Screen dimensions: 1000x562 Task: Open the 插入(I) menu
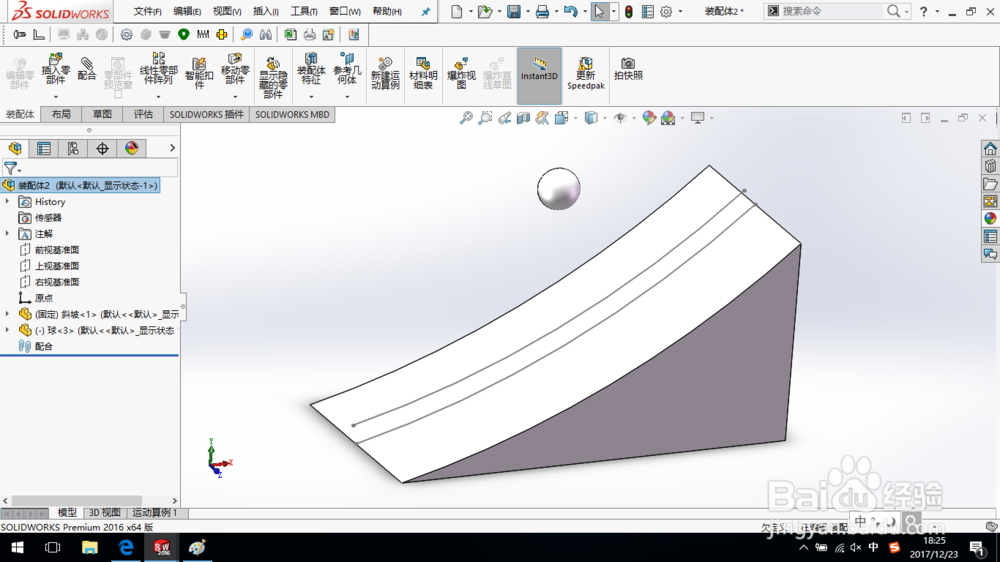tap(265, 11)
